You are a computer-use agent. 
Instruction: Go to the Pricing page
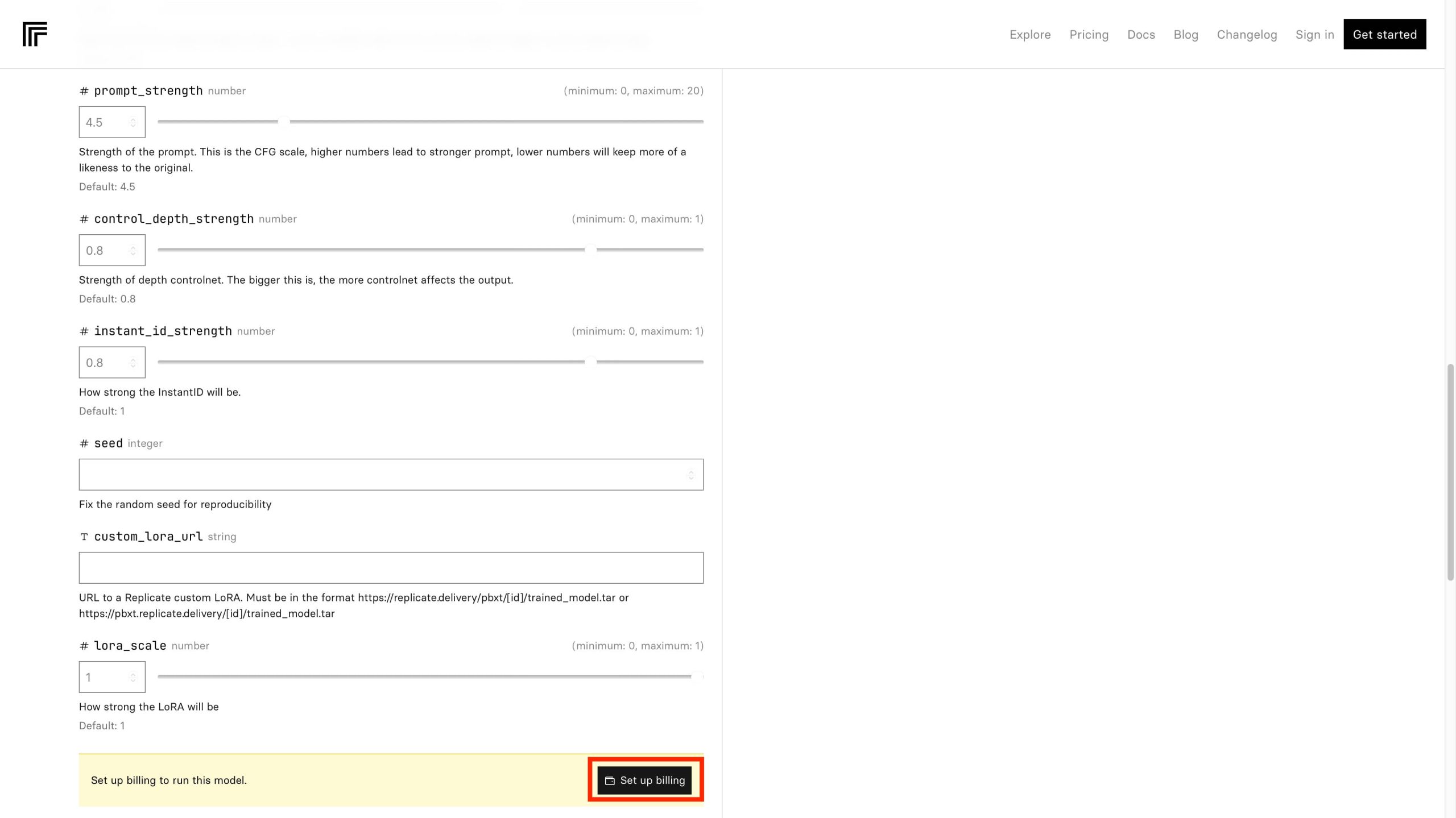(1089, 35)
